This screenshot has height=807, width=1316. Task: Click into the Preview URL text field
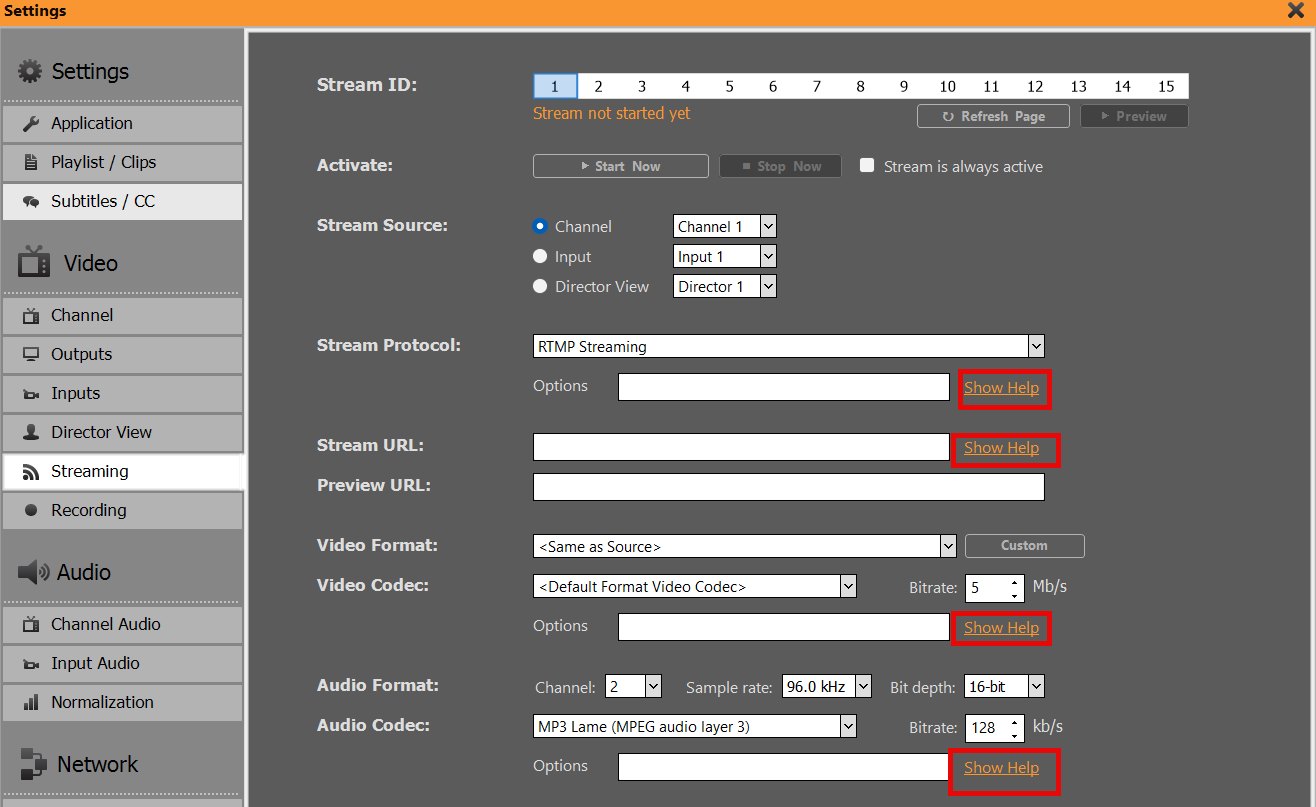tap(788, 488)
